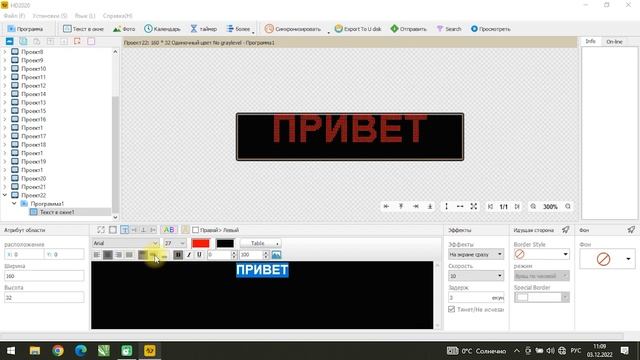This screenshot has height=360, width=640.
Task: Click the Задерж delay input field
Action: (476, 298)
